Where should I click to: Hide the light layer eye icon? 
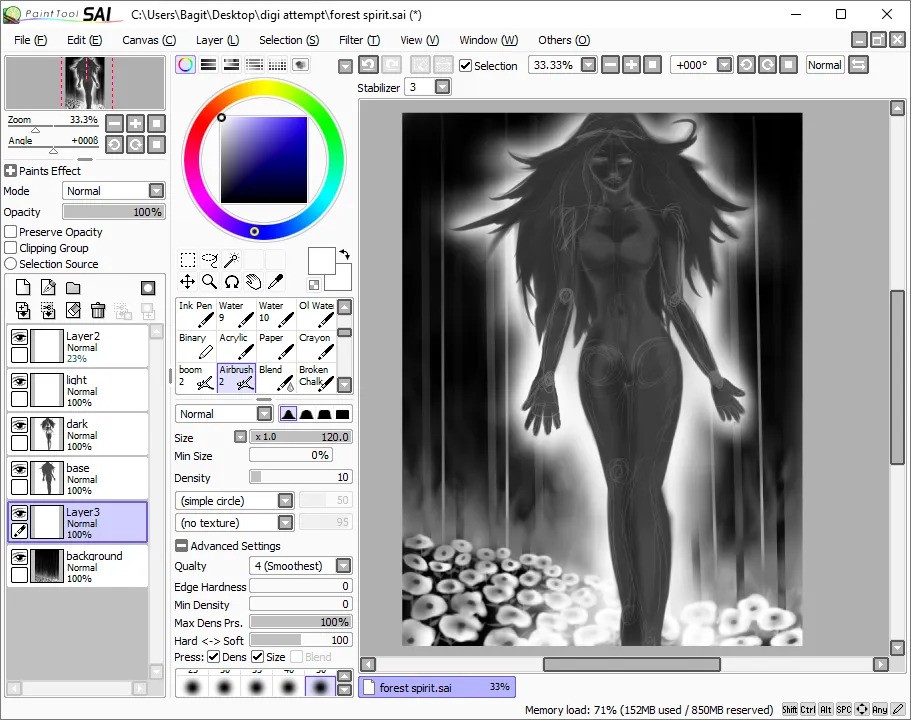19,381
